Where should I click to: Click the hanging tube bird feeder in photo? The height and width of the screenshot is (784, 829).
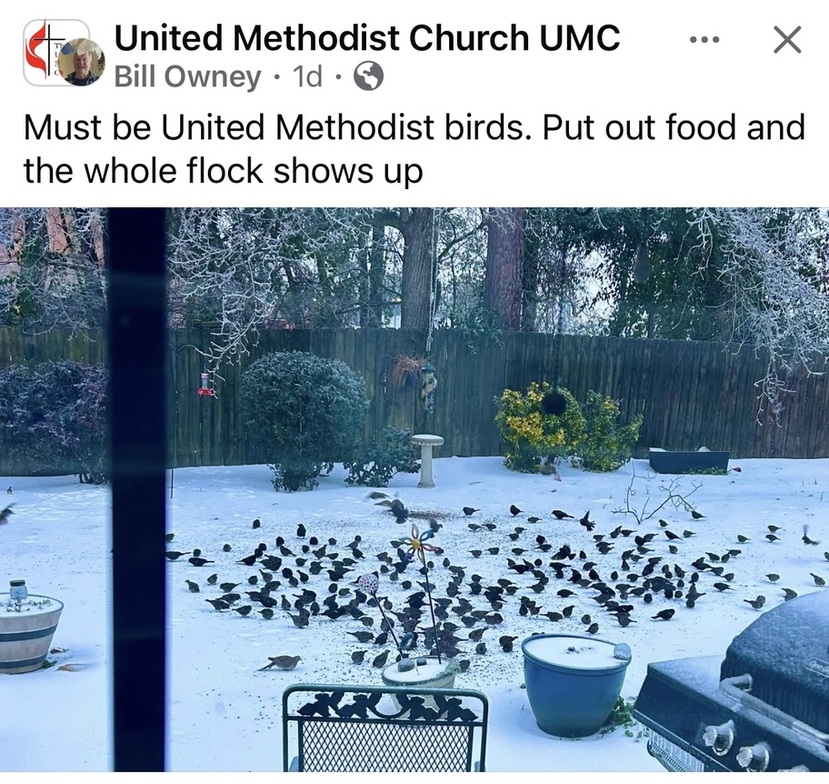(429, 386)
